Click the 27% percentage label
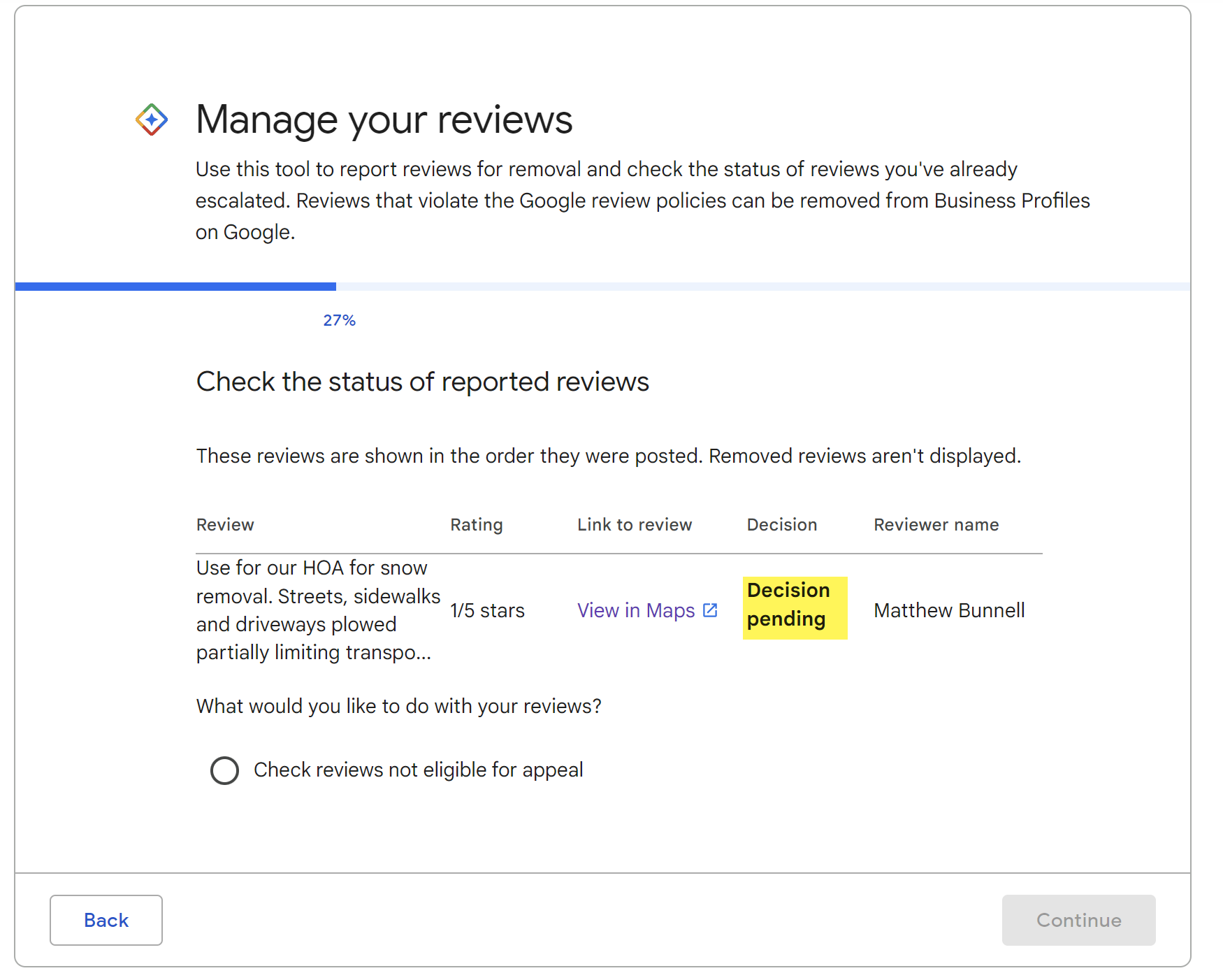Image resolution: width=1223 pixels, height=980 pixels. (338, 320)
